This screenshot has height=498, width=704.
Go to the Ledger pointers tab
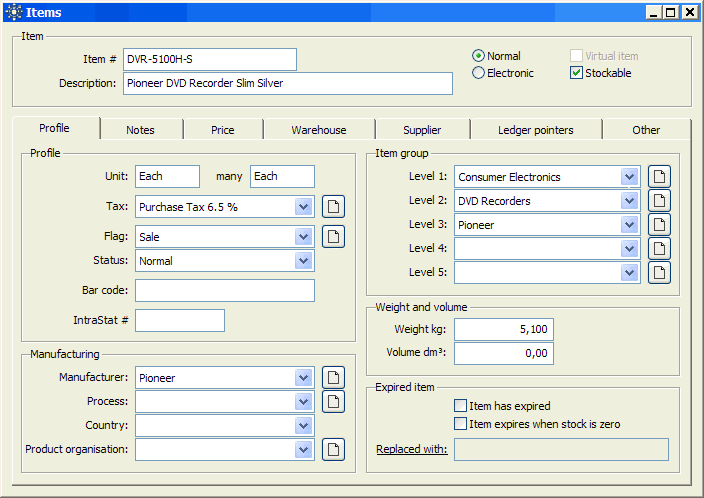click(536, 130)
